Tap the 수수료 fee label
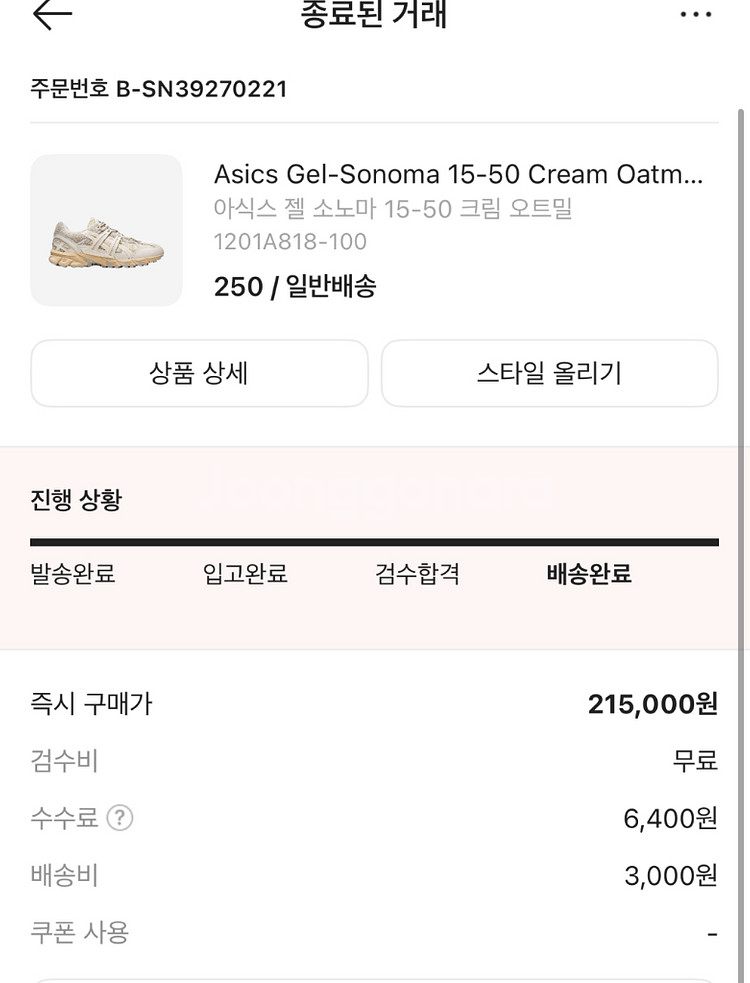Screen dimensions: 750x983 pos(65,818)
